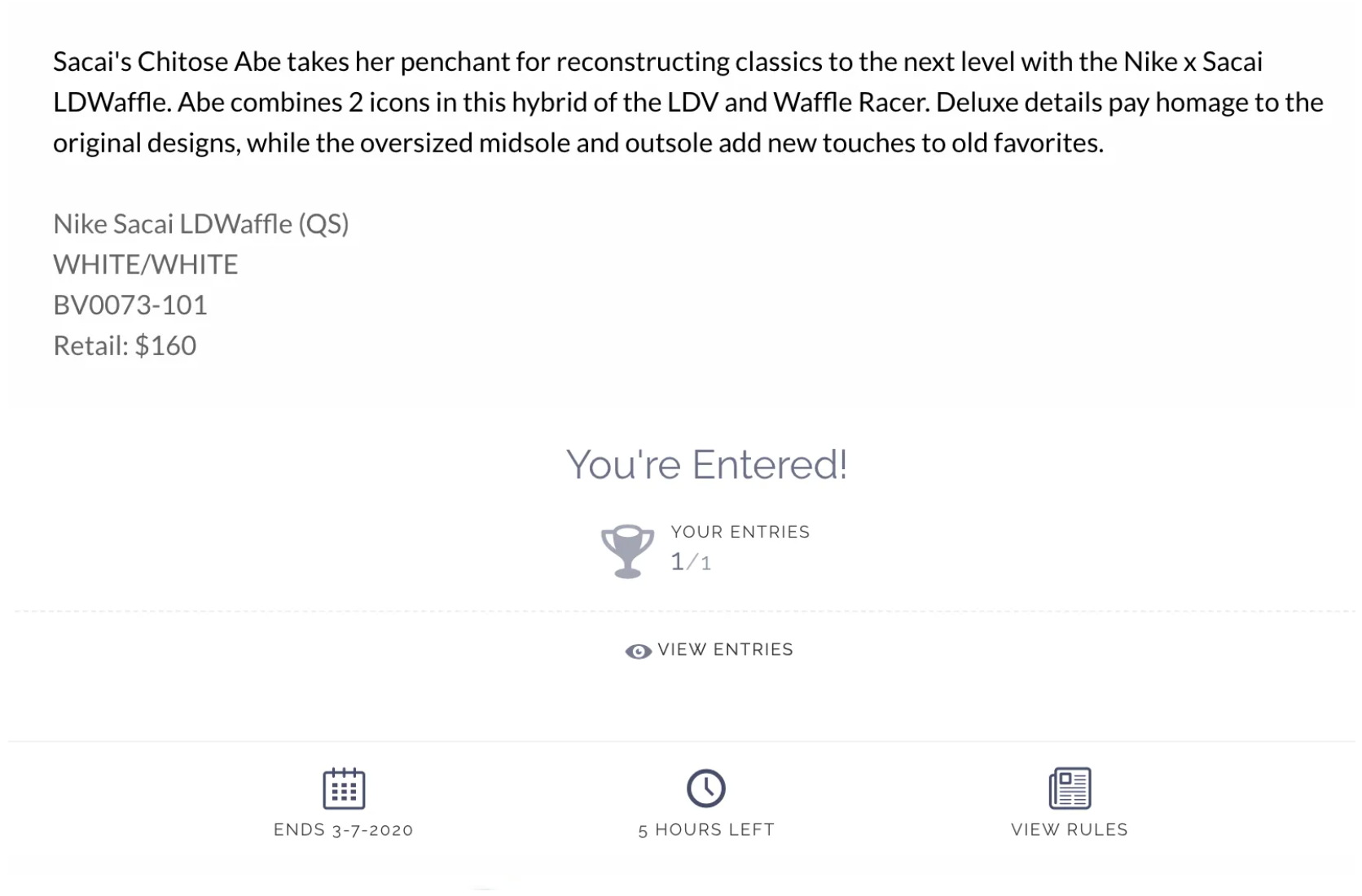Select the 5 Hours Left label
Image resolution: width=1362 pixels, height=896 pixels.
706,829
